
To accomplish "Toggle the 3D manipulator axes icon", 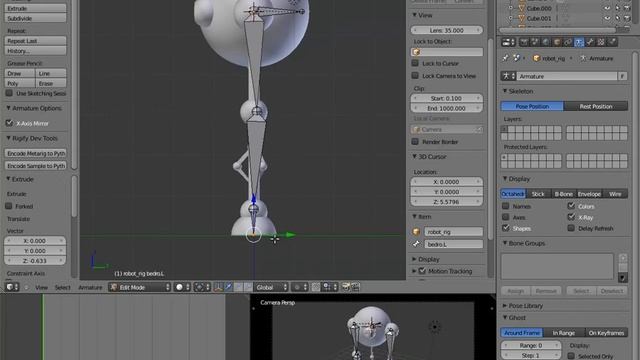I will click(218, 287).
